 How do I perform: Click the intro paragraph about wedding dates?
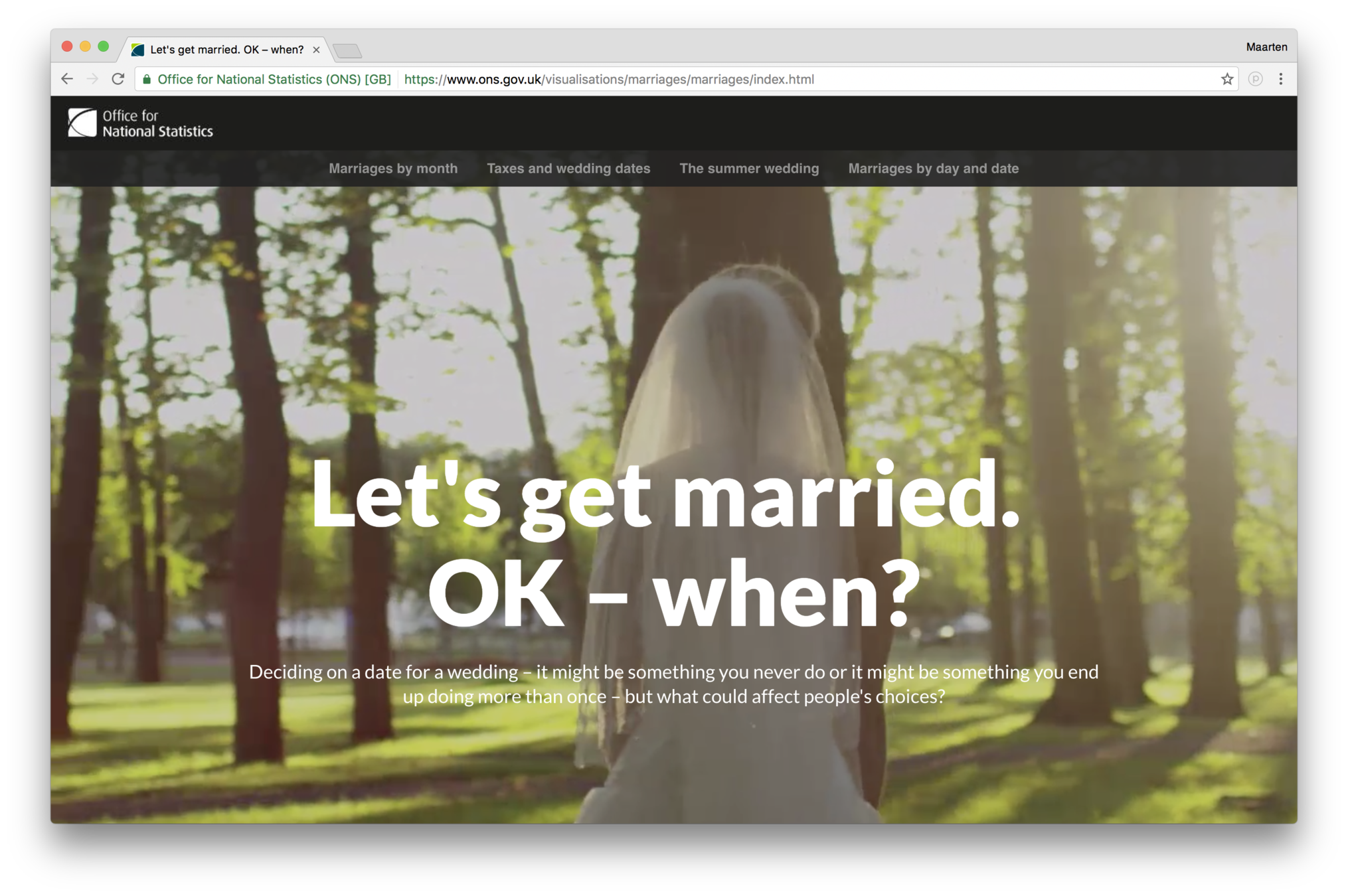tap(673, 684)
